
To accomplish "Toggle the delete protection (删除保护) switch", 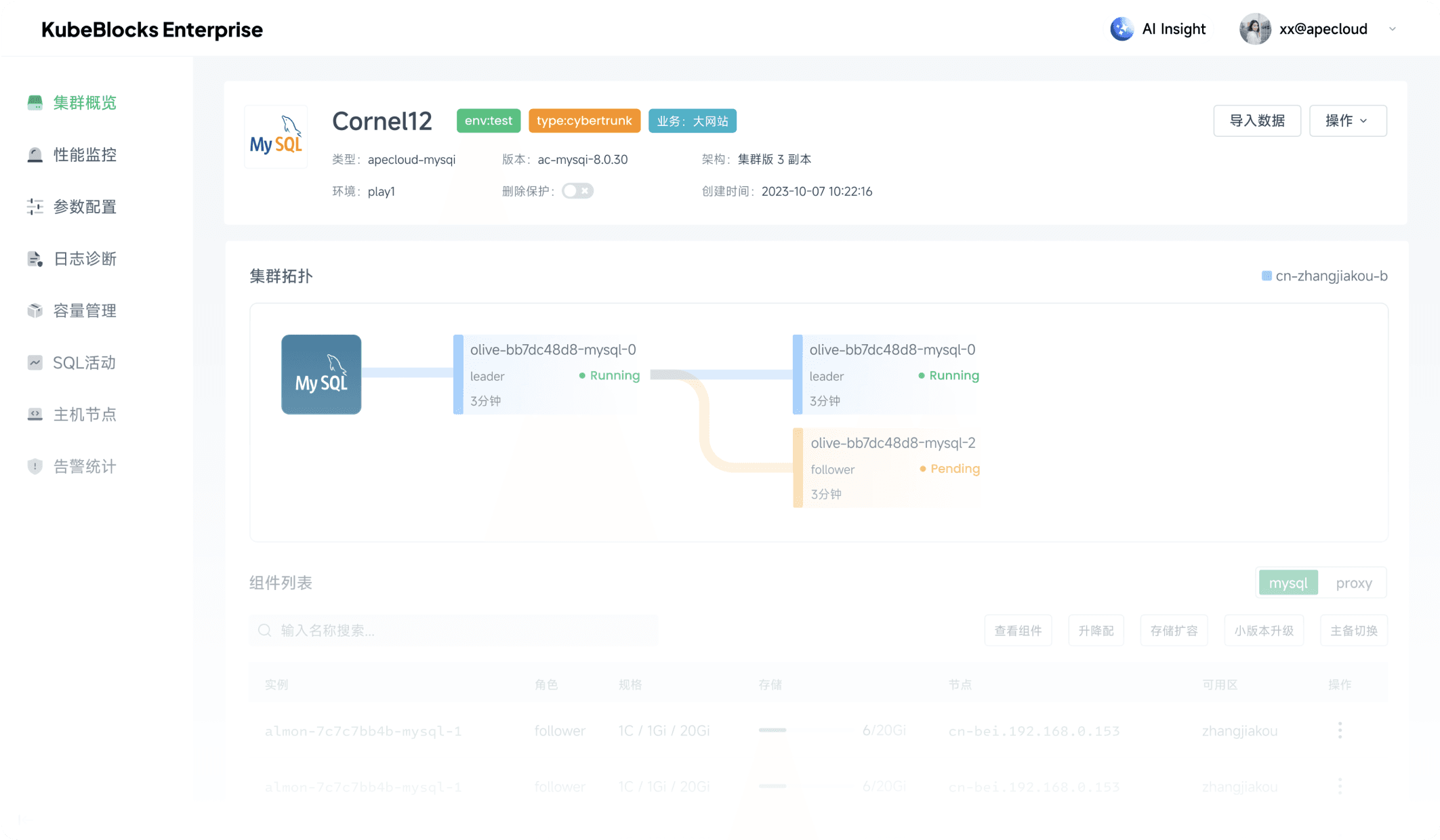I will tap(577, 191).
